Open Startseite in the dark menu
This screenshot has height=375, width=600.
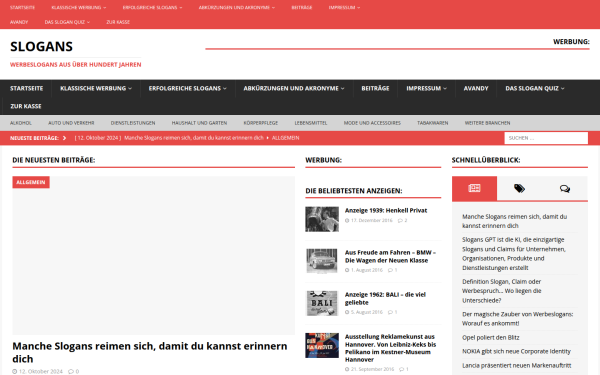[26, 88]
